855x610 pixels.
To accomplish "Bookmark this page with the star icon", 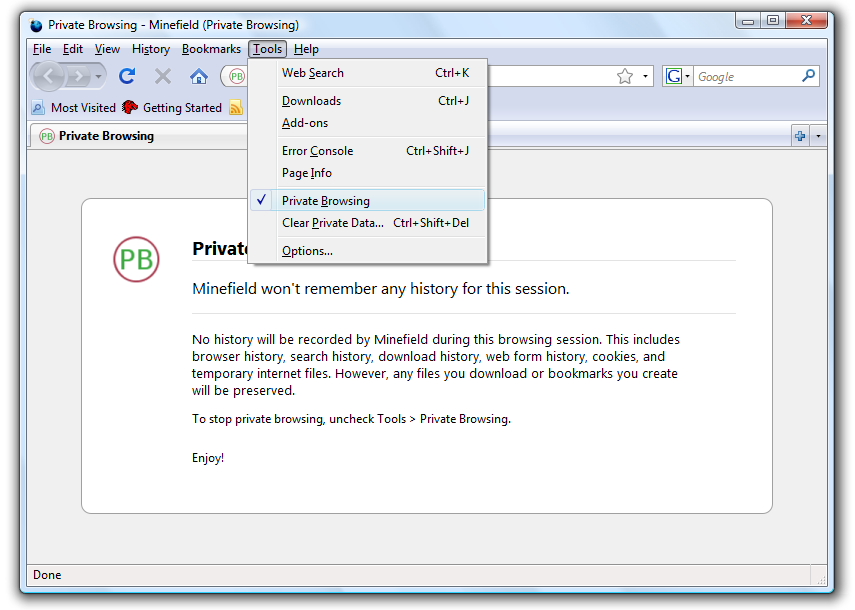I will pyautogui.click(x=625, y=76).
